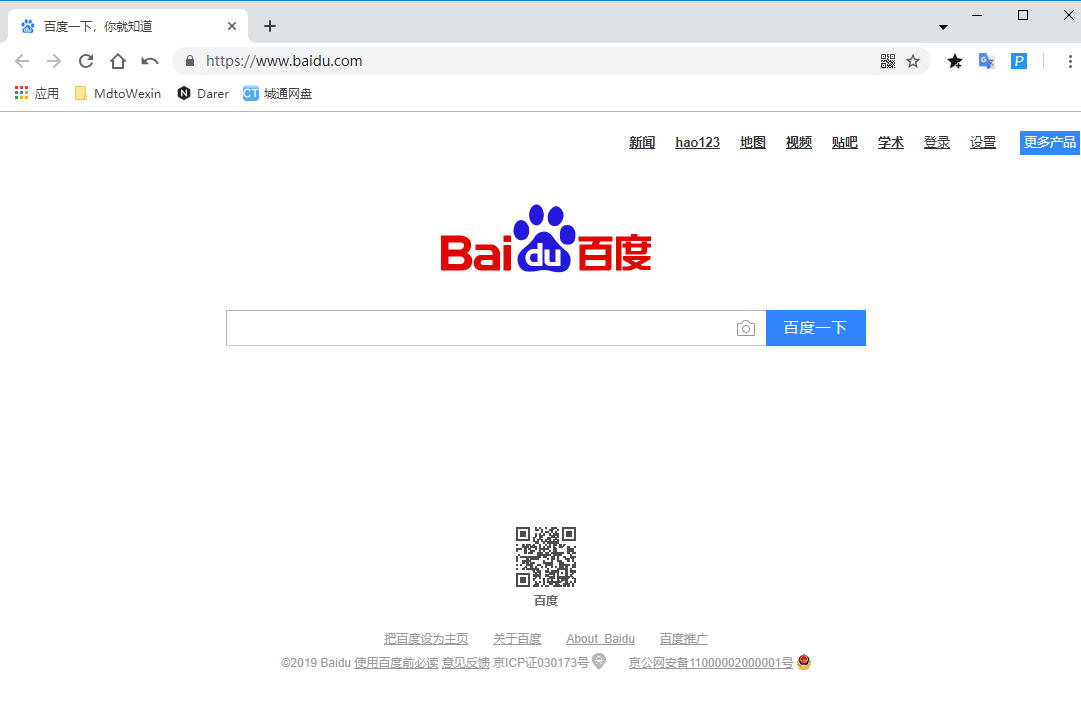Open the 新闻 link
Screen dimensions: 1081x718
pyautogui.click(x=642, y=142)
